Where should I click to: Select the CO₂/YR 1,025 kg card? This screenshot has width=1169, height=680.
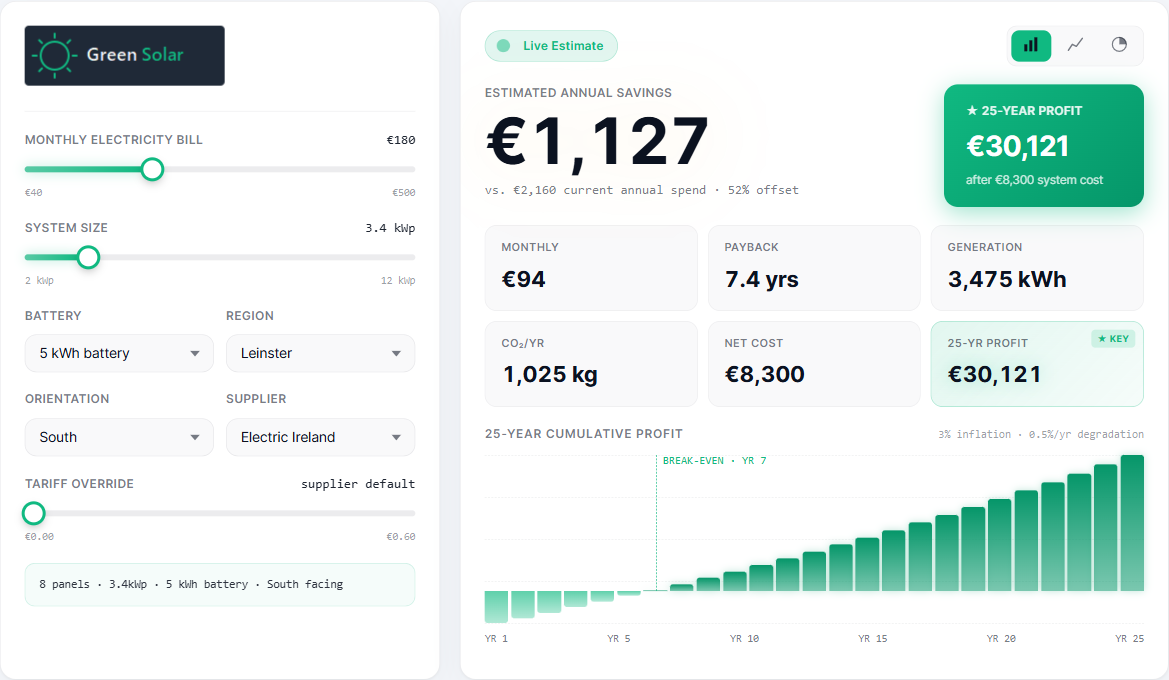click(x=591, y=364)
